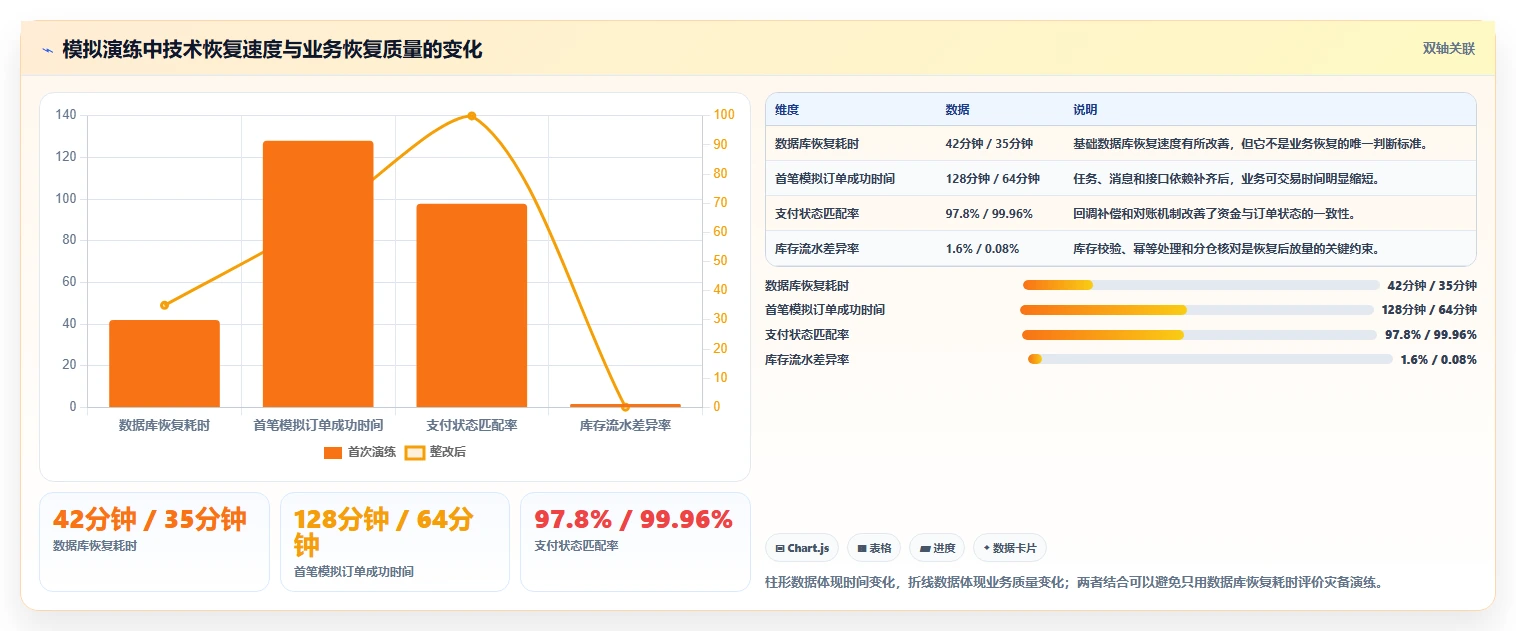Click progress value 1.6% / 0.08%
The image size is (1516, 631).
tap(1438, 360)
